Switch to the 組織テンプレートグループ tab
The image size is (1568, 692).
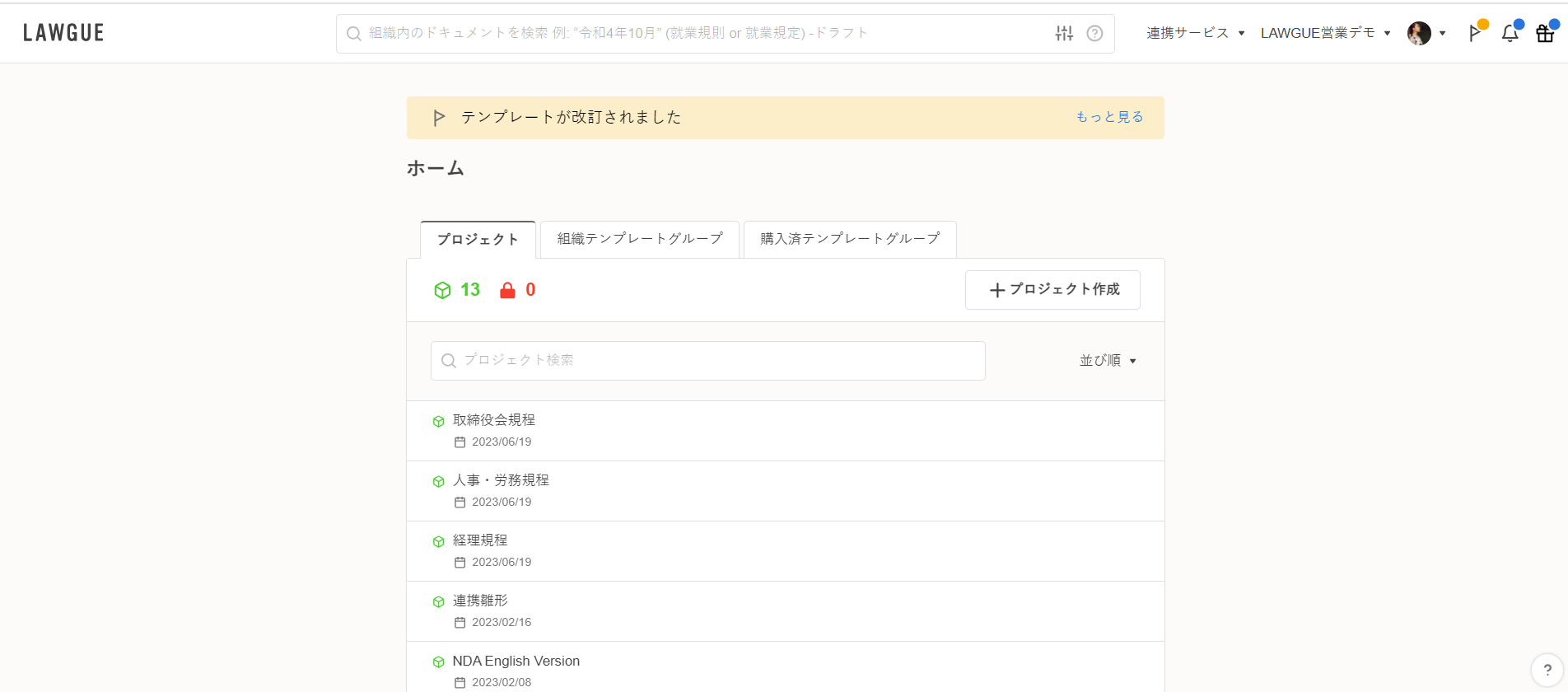coord(640,239)
